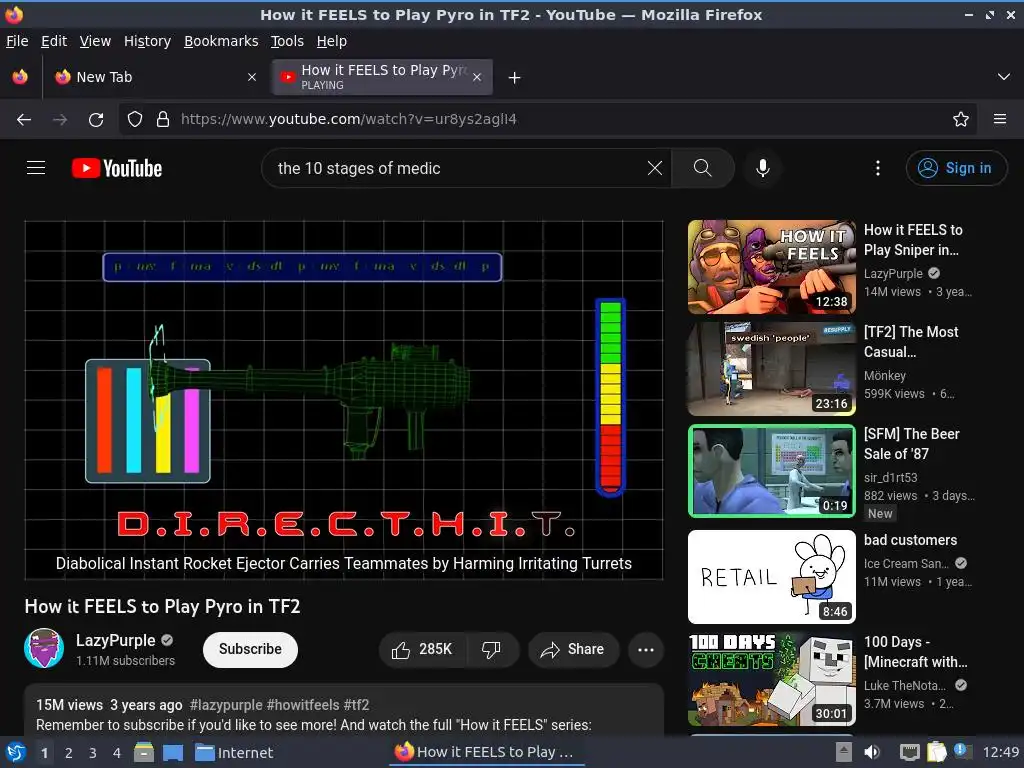Open the taskbar application launcher icon
Image resolution: width=1024 pixels, height=768 pixels.
click(15, 752)
